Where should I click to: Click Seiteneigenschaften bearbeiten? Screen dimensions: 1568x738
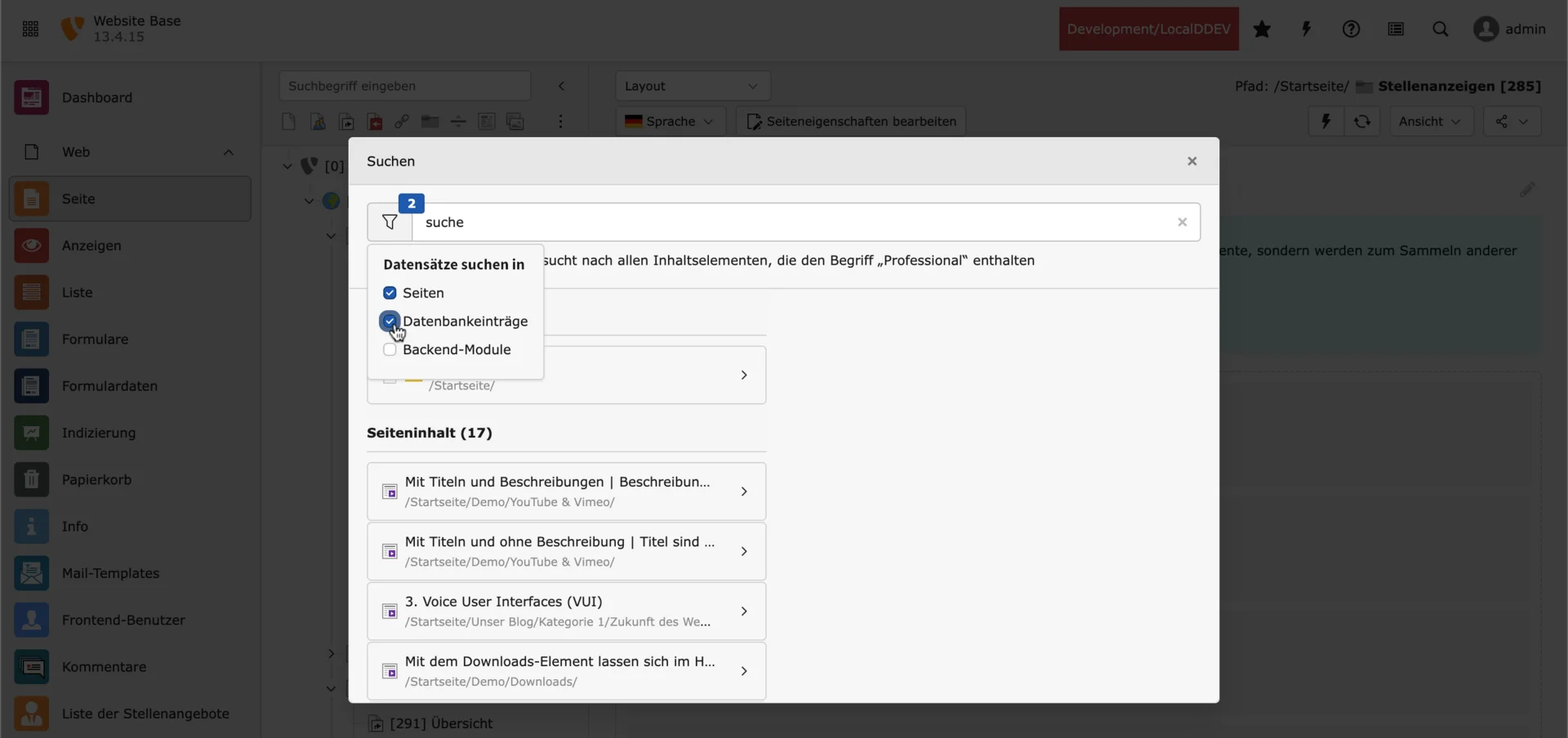coord(850,121)
